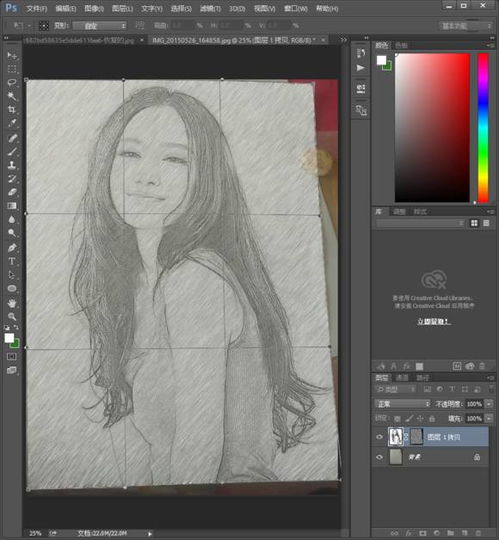Screen dimensions: 499x540
Task: Select the Magic Wand tool
Action: click(12, 96)
